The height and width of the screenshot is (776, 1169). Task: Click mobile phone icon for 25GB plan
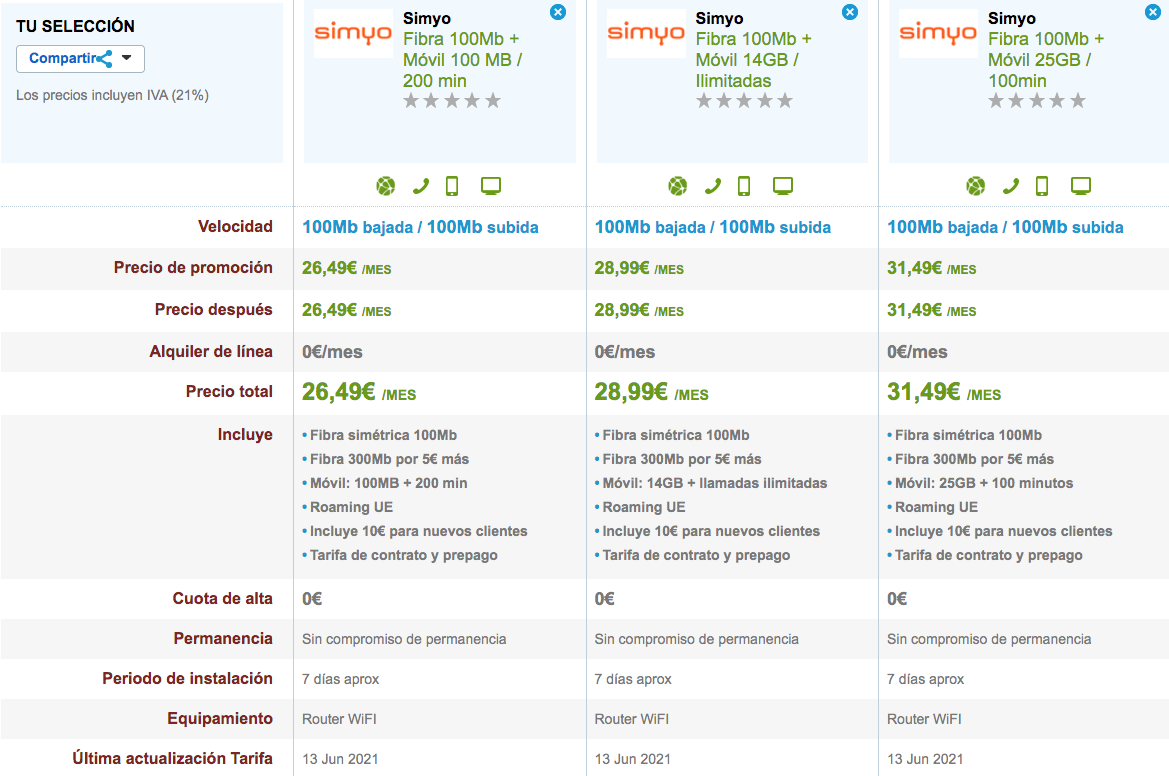tap(1042, 186)
